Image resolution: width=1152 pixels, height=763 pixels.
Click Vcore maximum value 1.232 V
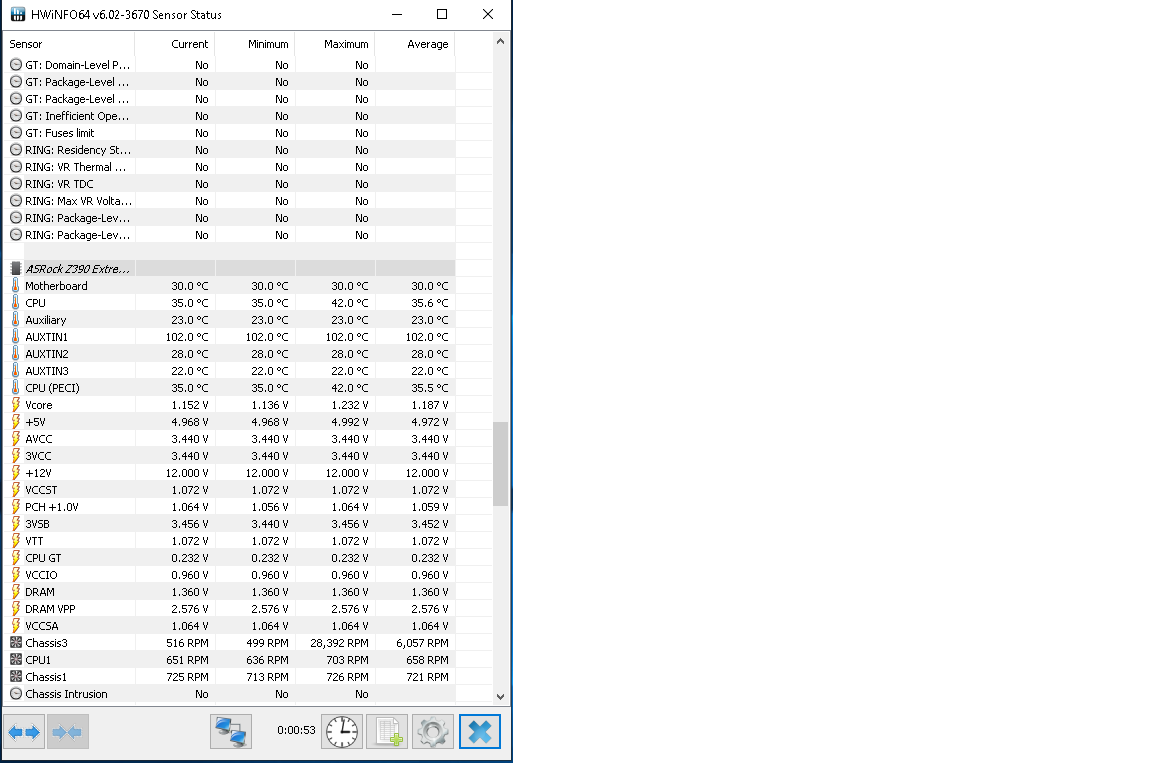pyautogui.click(x=350, y=405)
